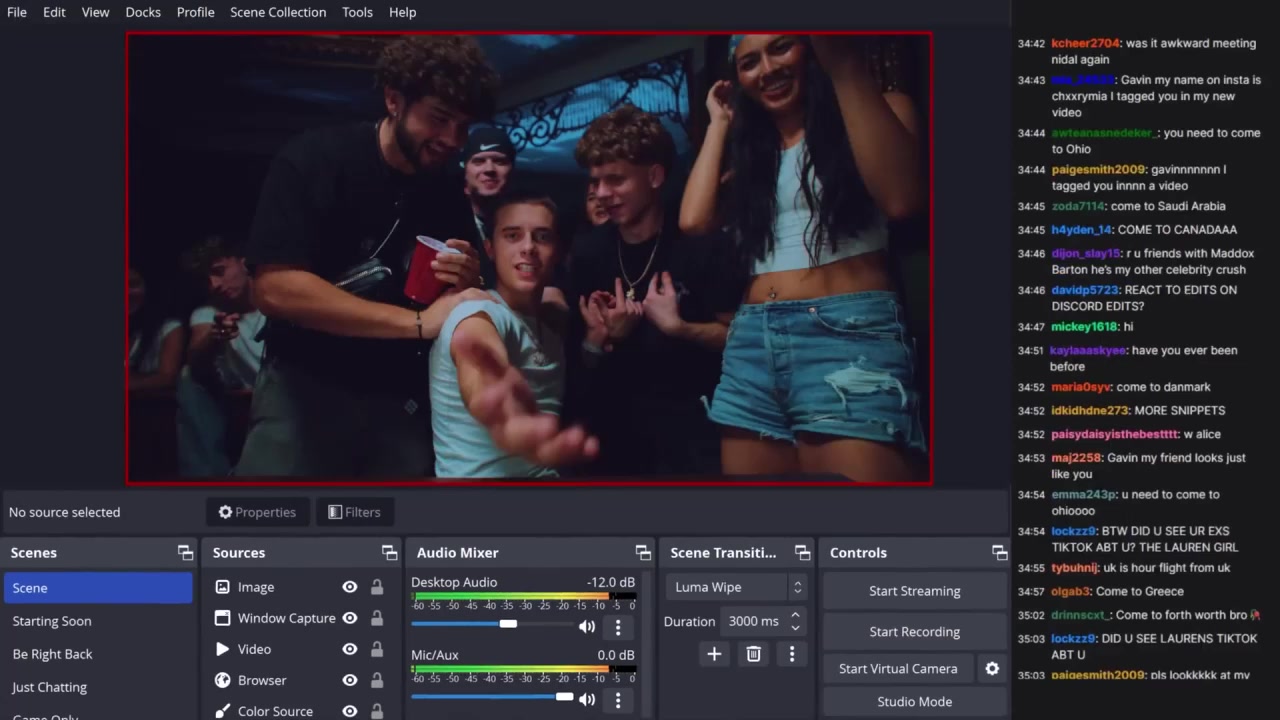Click the add transition plus icon
Viewport: 1280px width, 720px height.
click(x=714, y=654)
